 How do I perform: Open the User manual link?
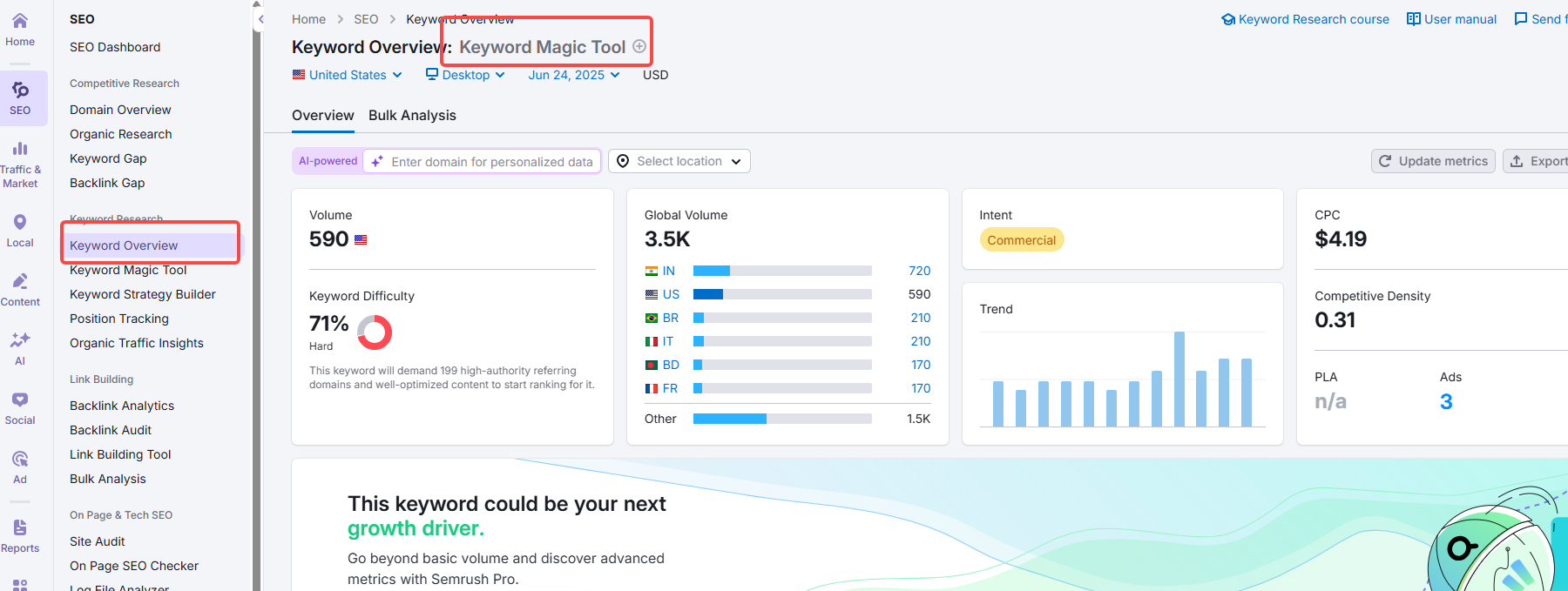pos(1451,19)
